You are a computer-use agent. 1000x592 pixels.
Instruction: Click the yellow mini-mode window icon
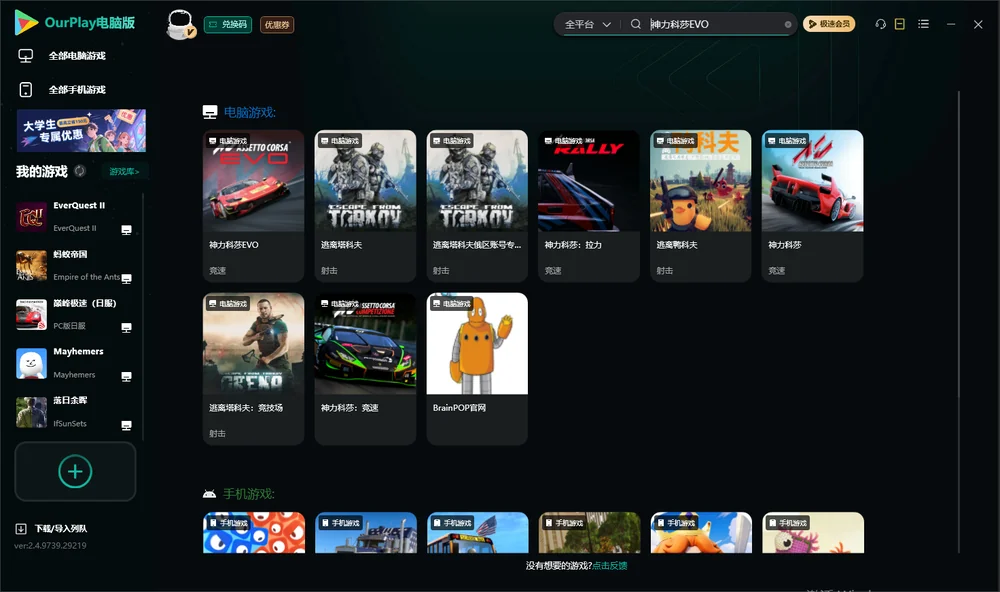(x=900, y=24)
